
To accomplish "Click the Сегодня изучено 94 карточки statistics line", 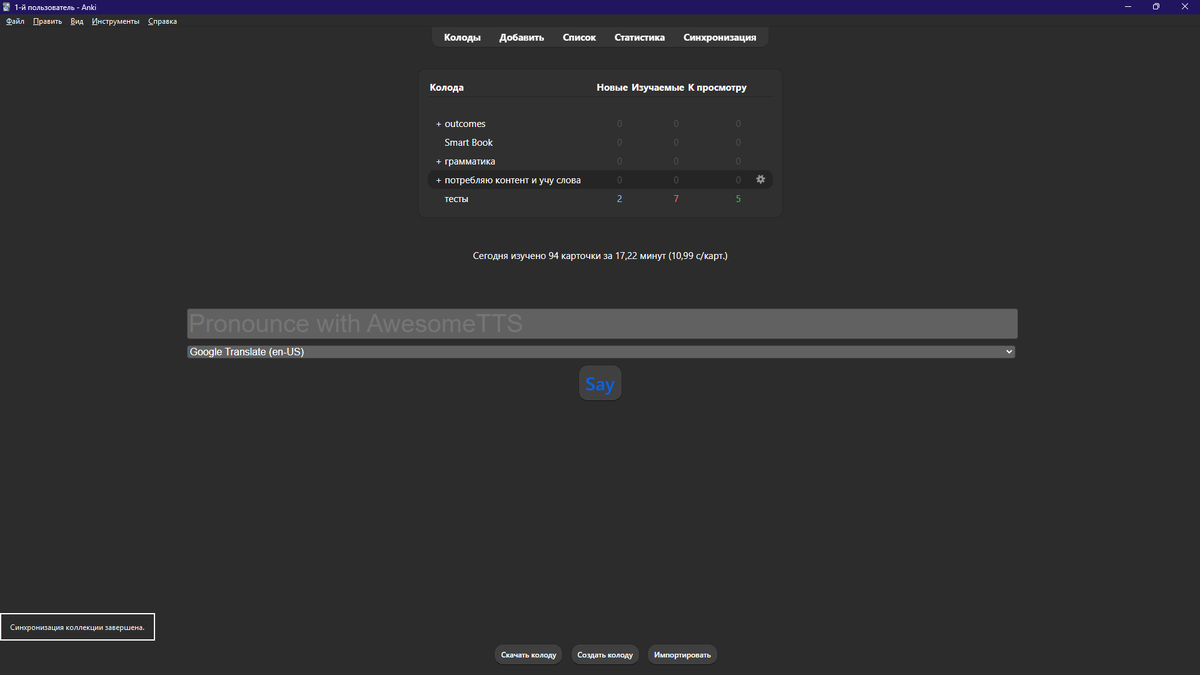I will (x=600, y=256).
